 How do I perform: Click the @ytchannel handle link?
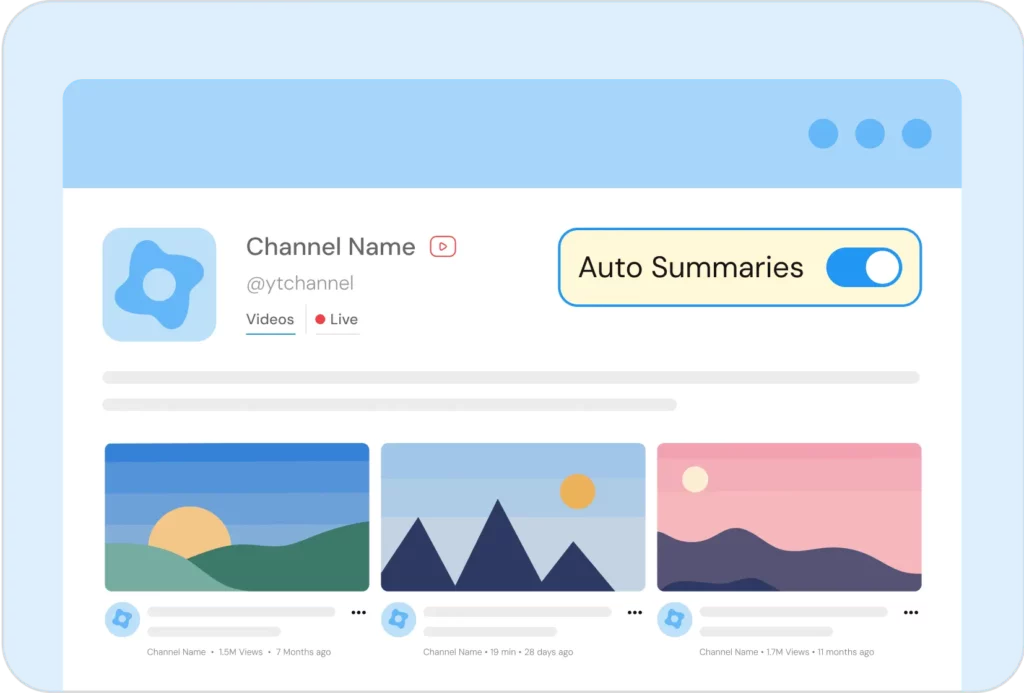[299, 284]
